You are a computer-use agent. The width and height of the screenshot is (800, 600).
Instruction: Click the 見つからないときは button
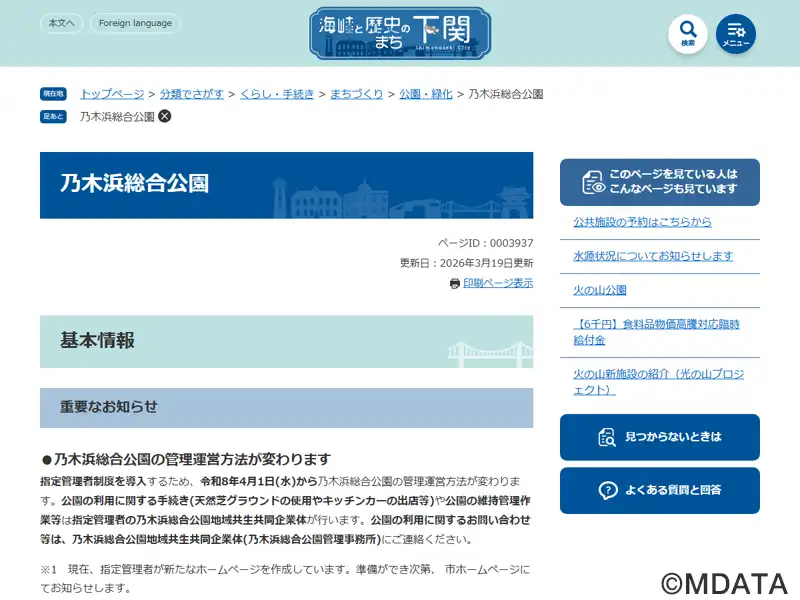[660, 437]
